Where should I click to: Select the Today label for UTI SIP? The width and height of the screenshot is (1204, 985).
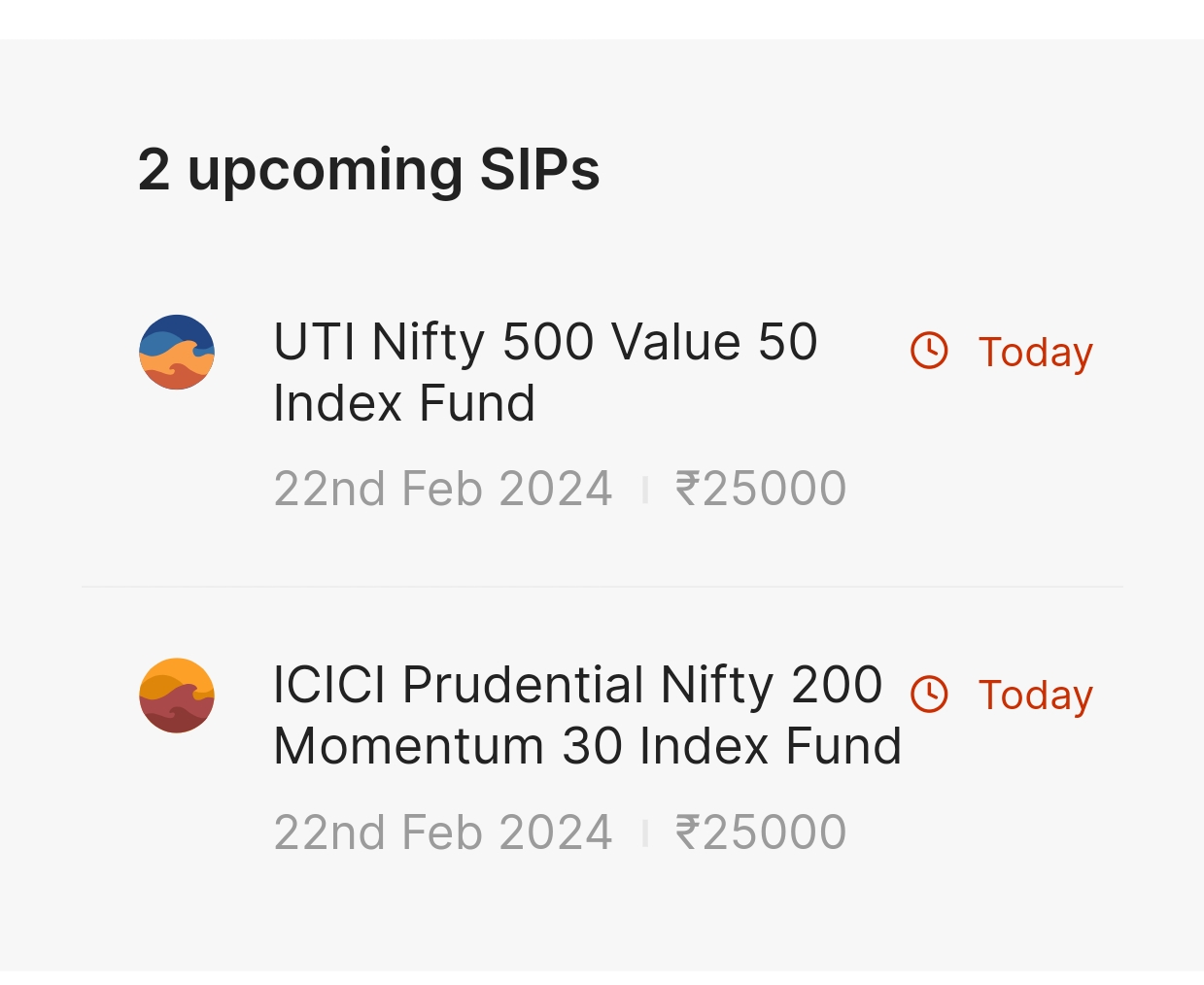[x=1036, y=352]
